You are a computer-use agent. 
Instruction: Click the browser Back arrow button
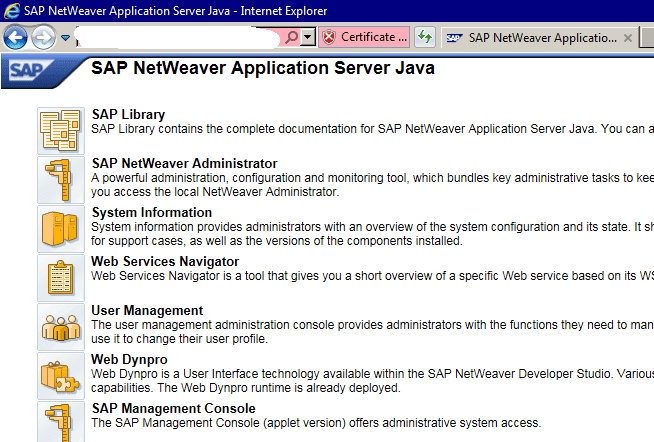point(15,38)
